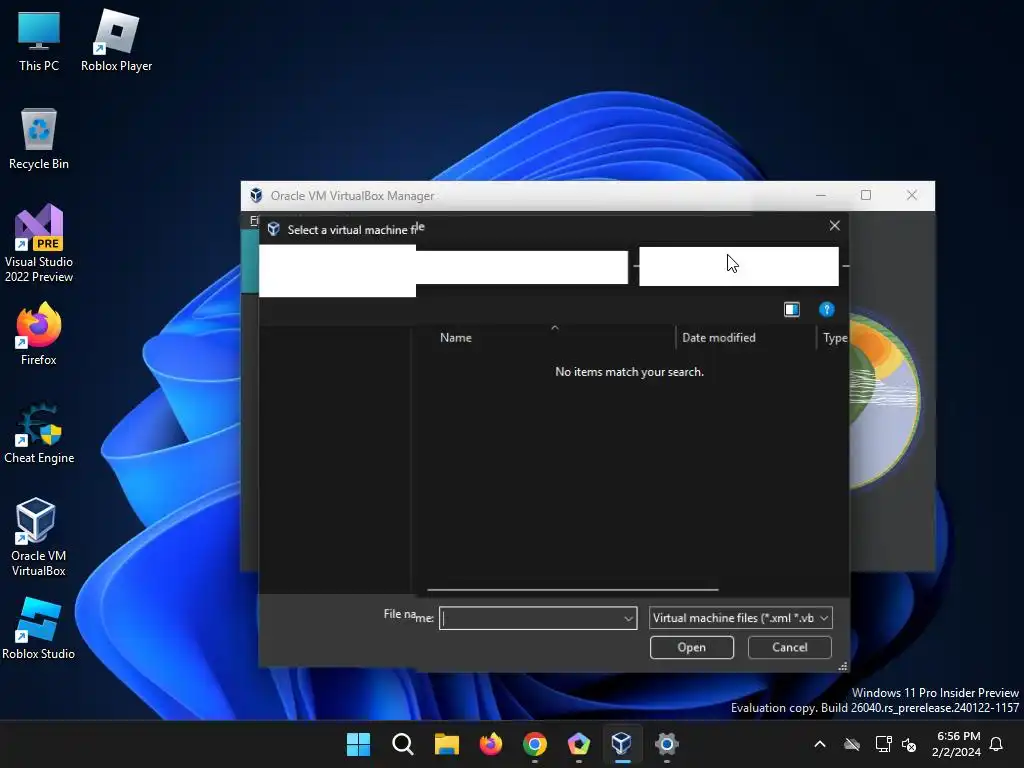
Task: Open the Windows Start menu
Action: tap(358, 744)
